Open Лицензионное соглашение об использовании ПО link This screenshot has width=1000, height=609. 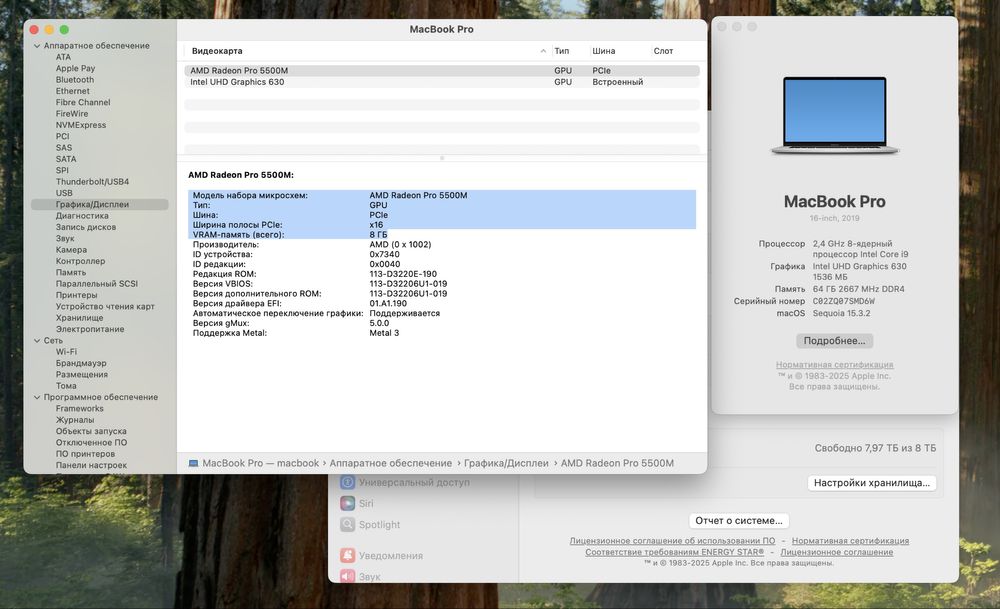(672, 541)
